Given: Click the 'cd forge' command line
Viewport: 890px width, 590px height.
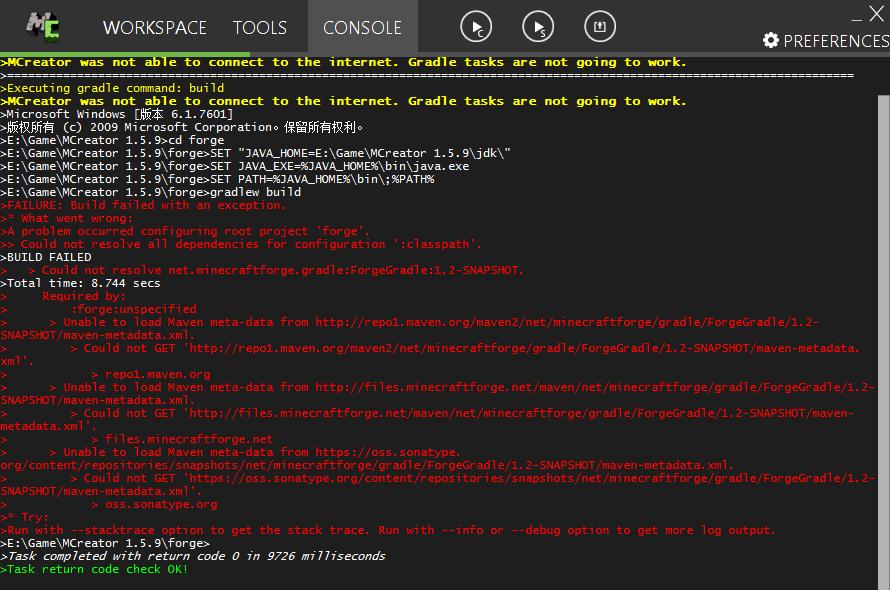Looking at the screenshot, I should pos(112,140).
